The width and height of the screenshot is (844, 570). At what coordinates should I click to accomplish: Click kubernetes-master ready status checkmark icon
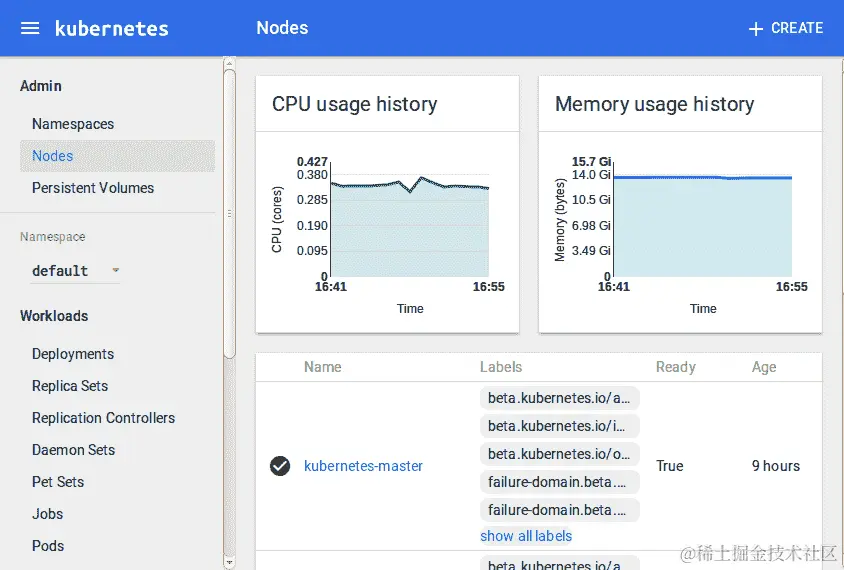(x=280, y=466)
